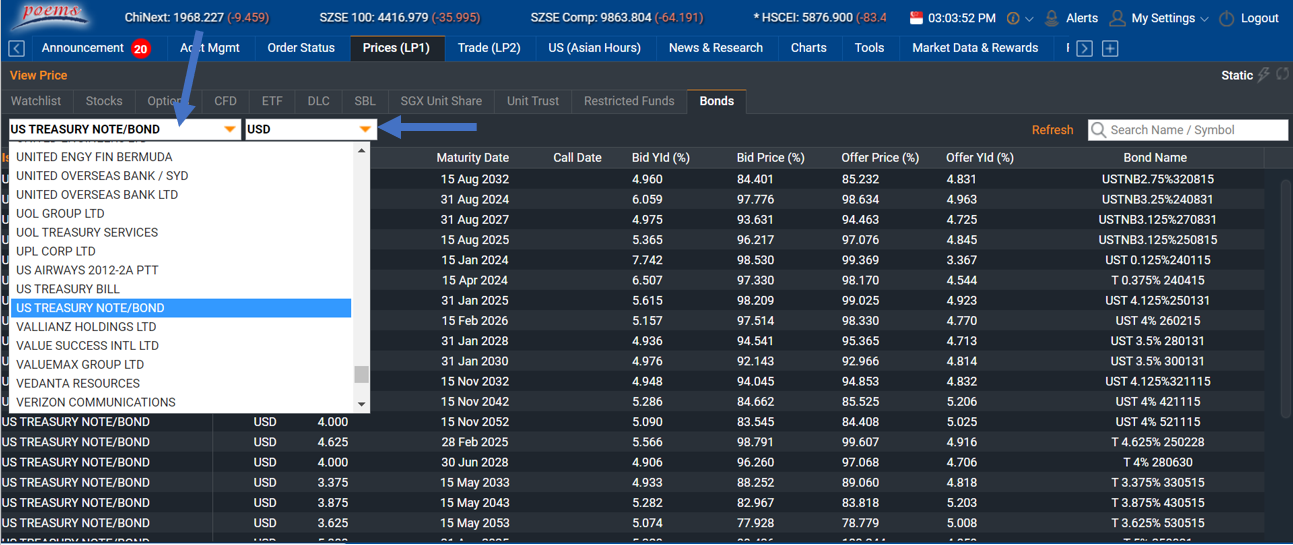The image size is (1293, 545).
Task: Choose VEDANTA RESOURCES option
Action: 181,383
